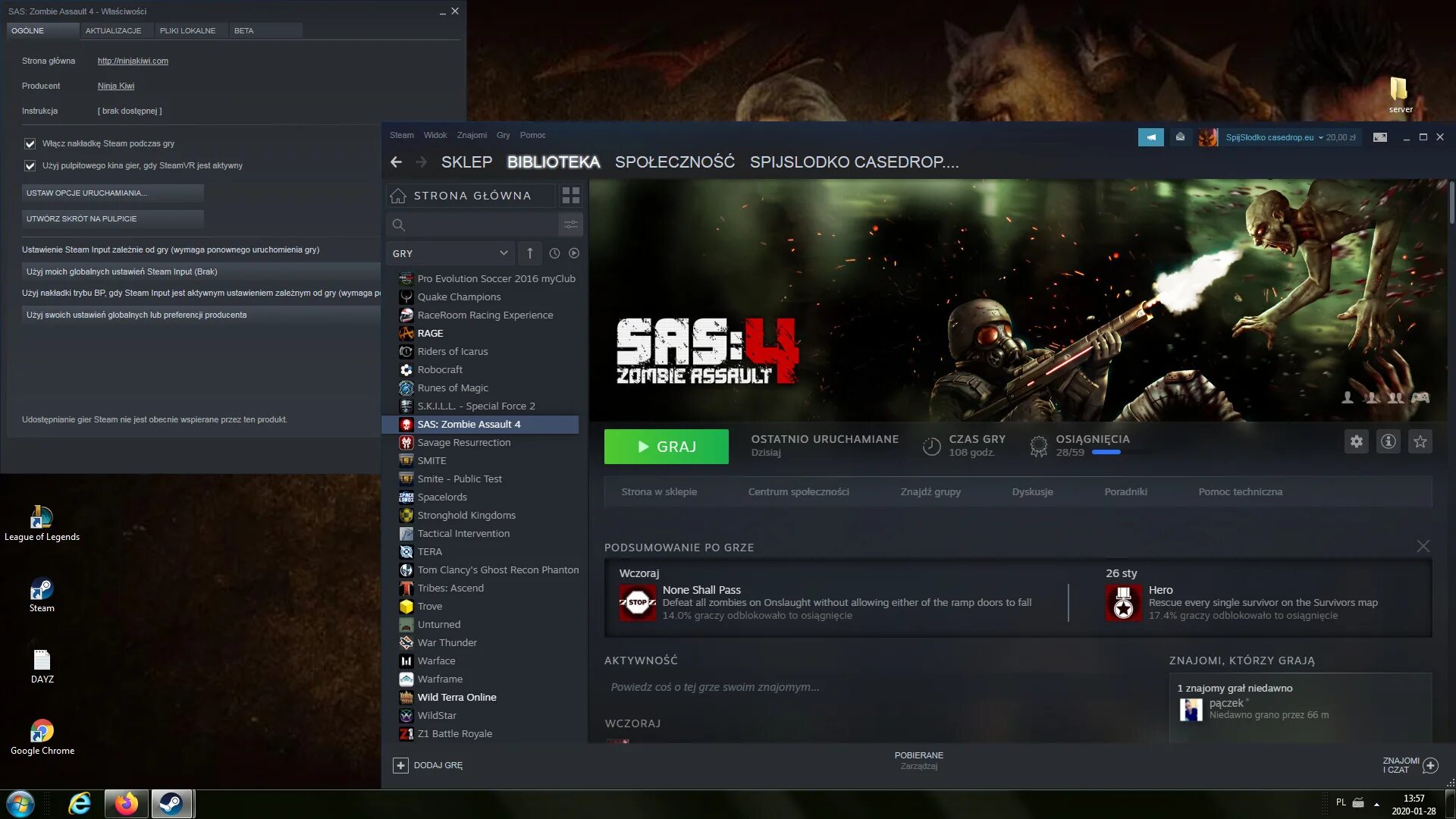Click the ready-to-play filter icon

(x=574, y=253)
